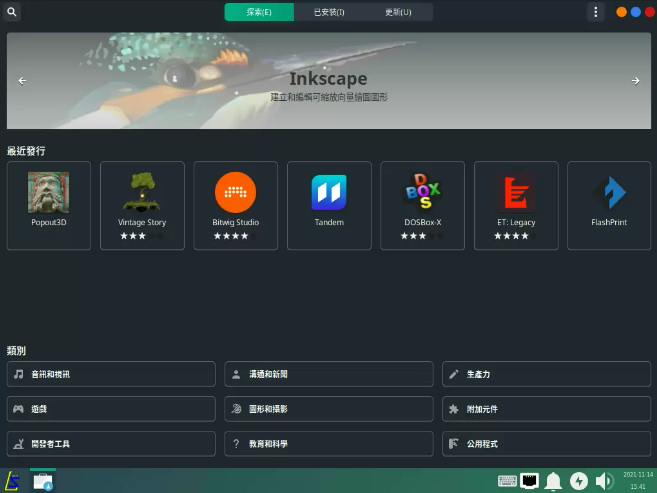Click the puzzle piece add-ons icon
The width and height of the screenshot is (657, 493).
(454, 409)
